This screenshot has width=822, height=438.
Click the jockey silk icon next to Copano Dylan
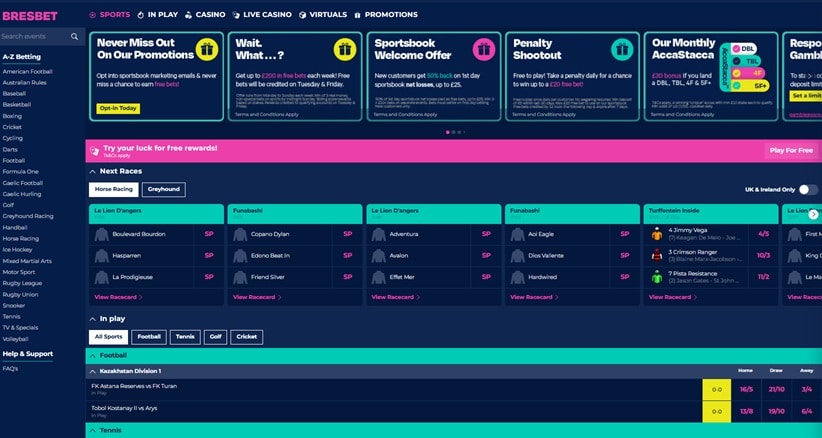(240, 234)
